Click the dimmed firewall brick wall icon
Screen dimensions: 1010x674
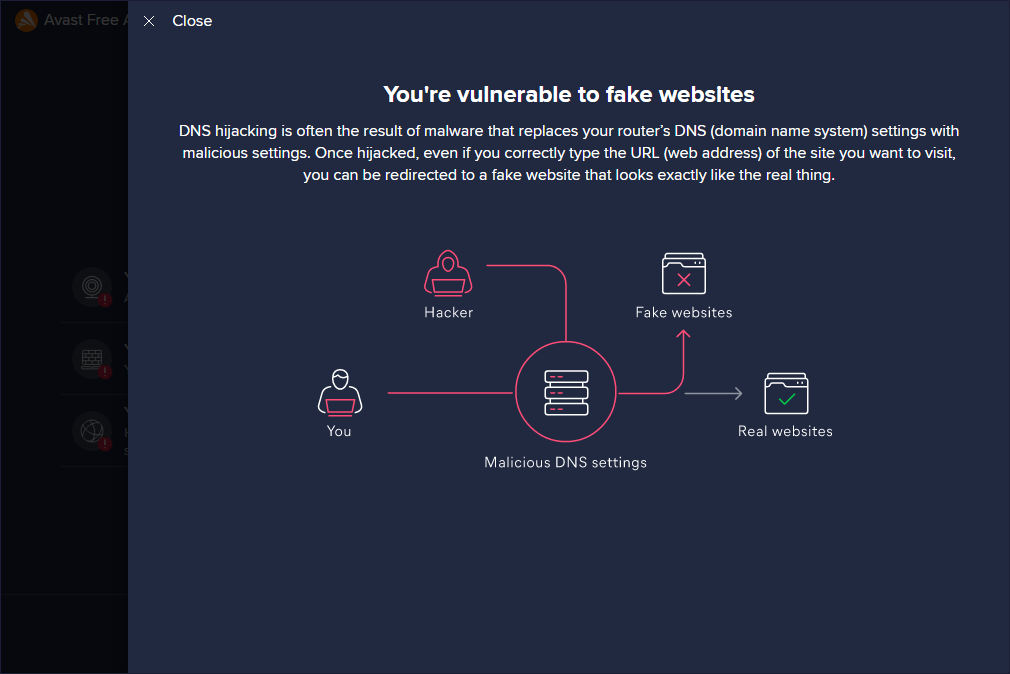(92, 358)
